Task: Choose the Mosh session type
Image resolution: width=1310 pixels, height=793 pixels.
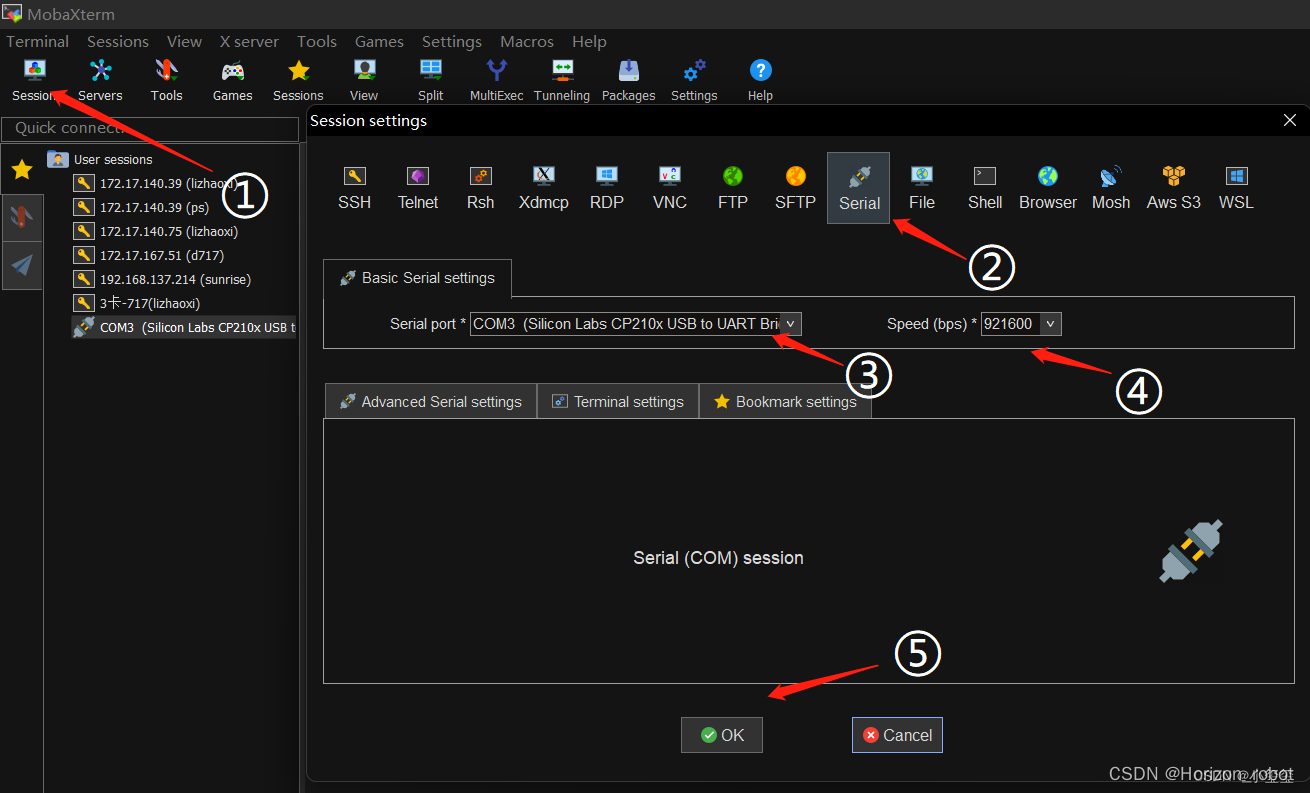Action: pos(1111,188)
